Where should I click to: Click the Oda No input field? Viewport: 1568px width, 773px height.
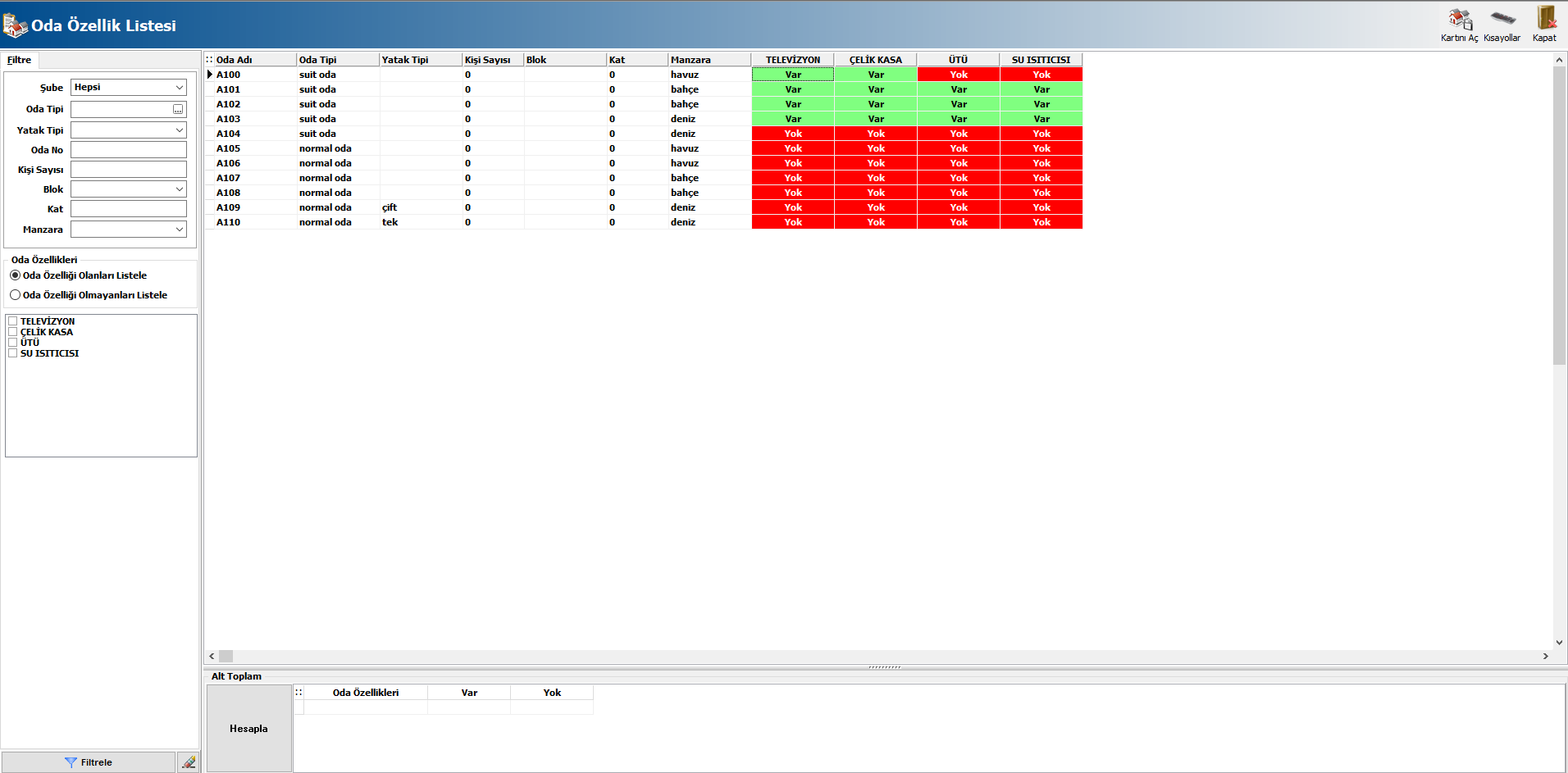coord(129,150)
